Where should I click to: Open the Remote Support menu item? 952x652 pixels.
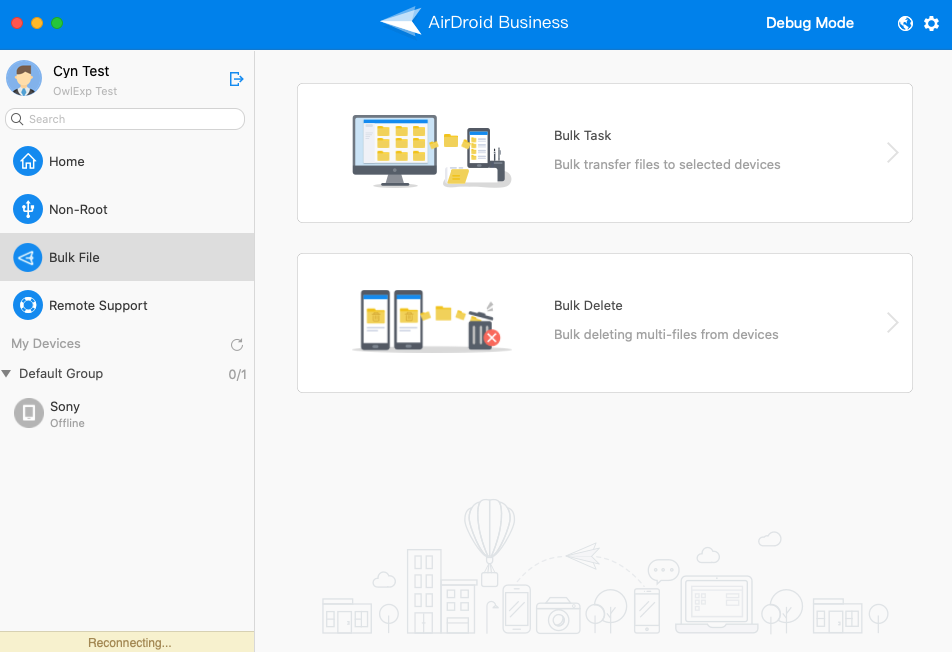tap(127, 305)
